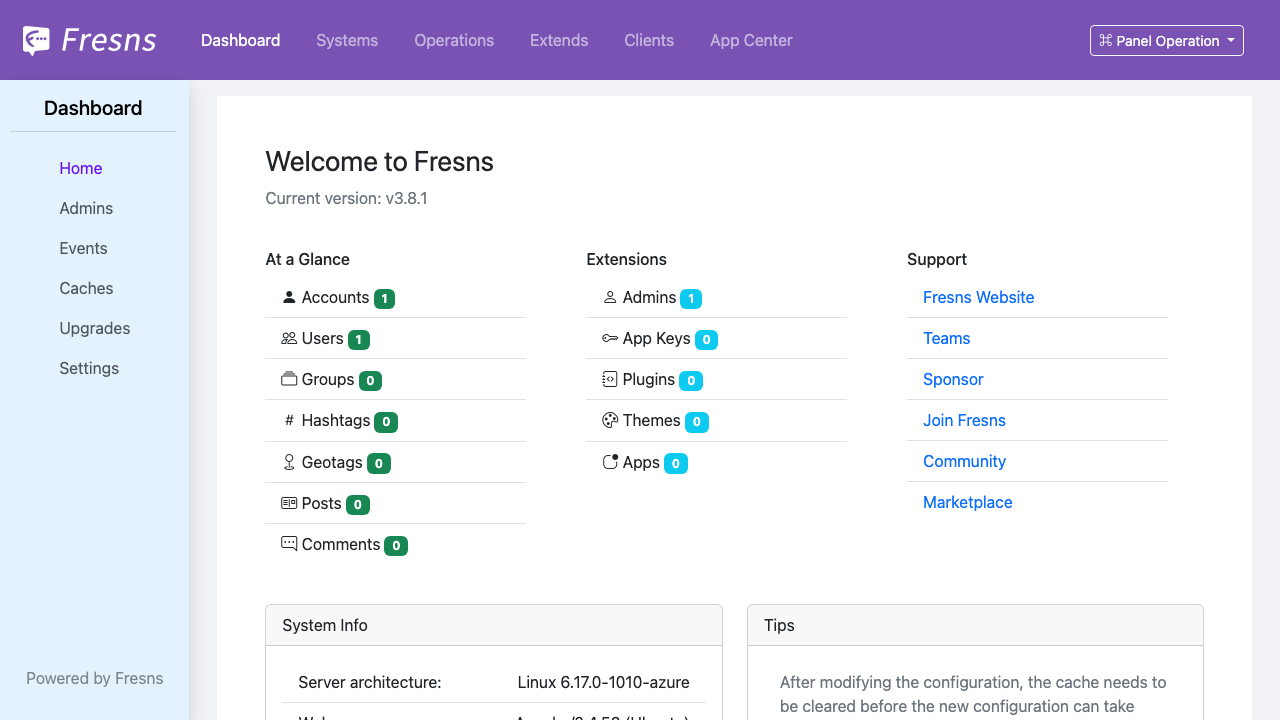
Task: Click the App Keys count badge
Action: 706,339
